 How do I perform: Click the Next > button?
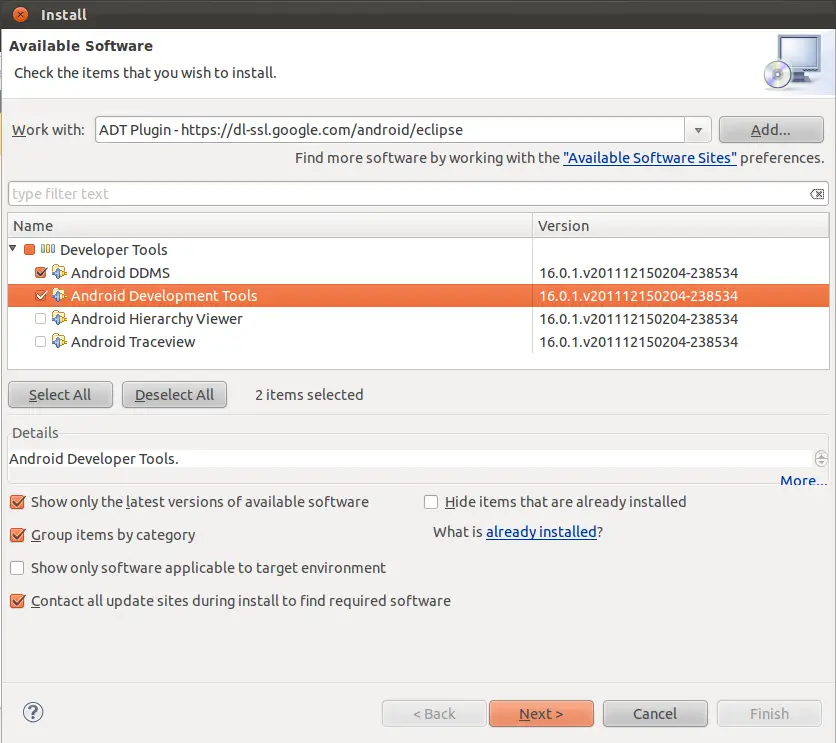pyautogui.click(x=541, y=714)
